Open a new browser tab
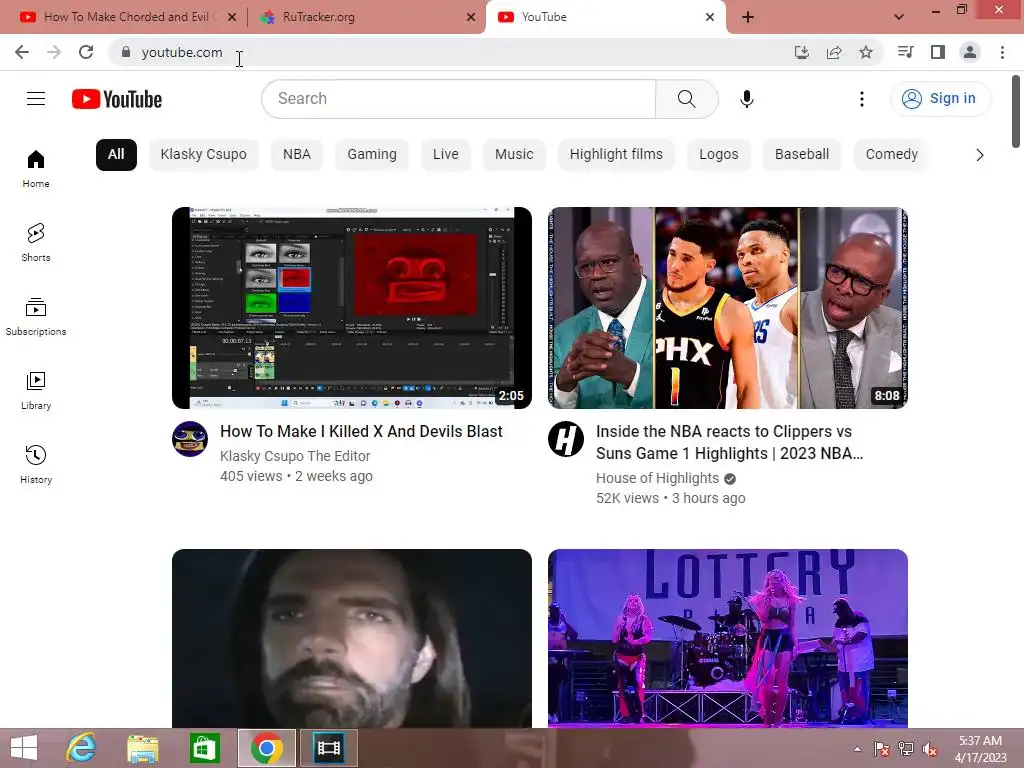This screenshot has height=768, width=1024. (748, 17)
